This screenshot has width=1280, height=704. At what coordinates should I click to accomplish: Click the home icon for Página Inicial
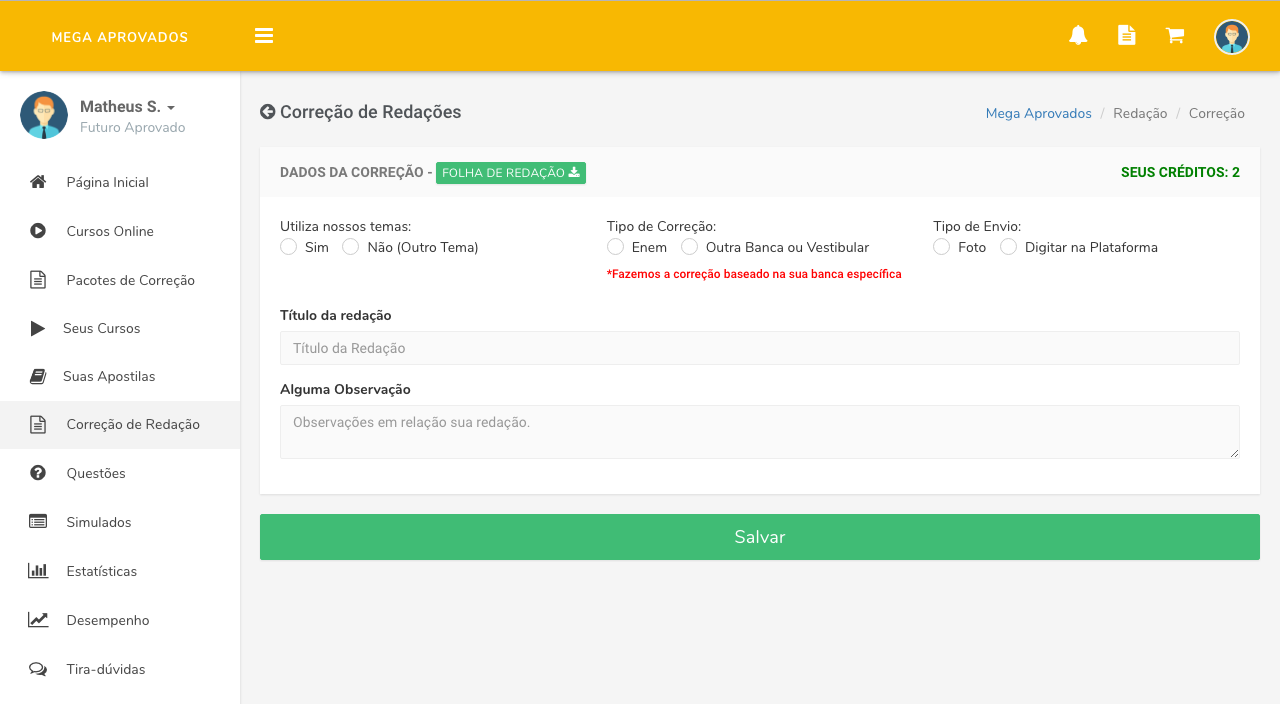pyautogui.click(x=38, y=182)
